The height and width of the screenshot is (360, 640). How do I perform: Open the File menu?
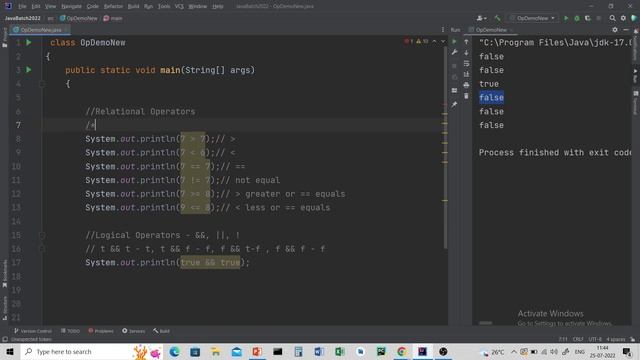pyautogui.click(x=22, y=6)
